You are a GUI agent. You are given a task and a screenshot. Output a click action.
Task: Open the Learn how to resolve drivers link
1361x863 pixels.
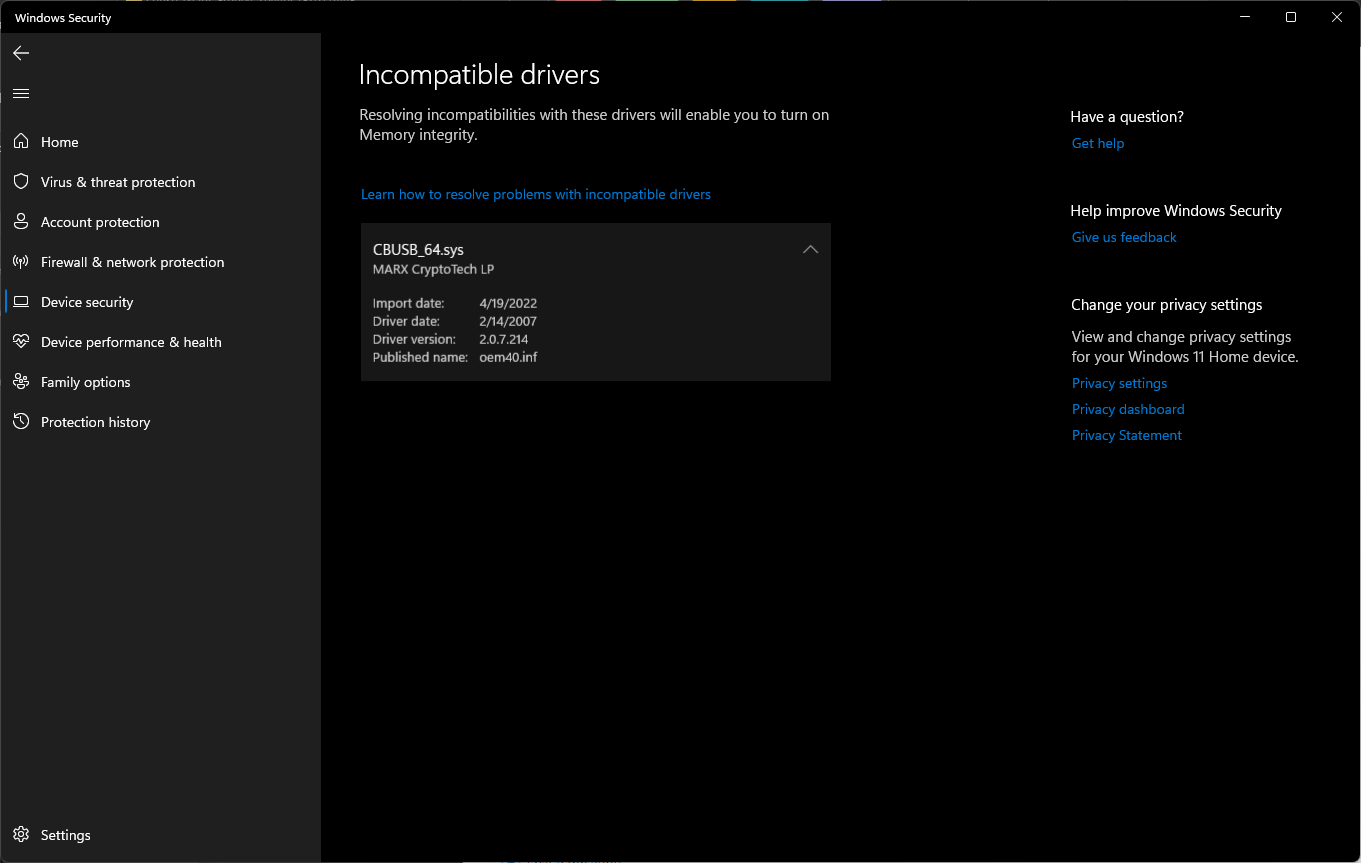[536, 194]
